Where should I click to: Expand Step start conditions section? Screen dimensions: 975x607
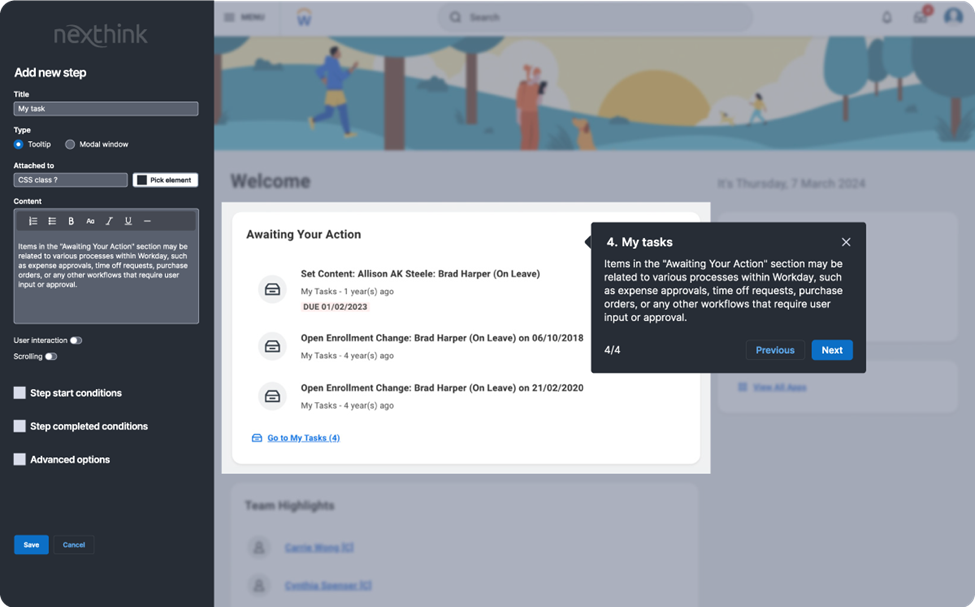click(20, 393)
